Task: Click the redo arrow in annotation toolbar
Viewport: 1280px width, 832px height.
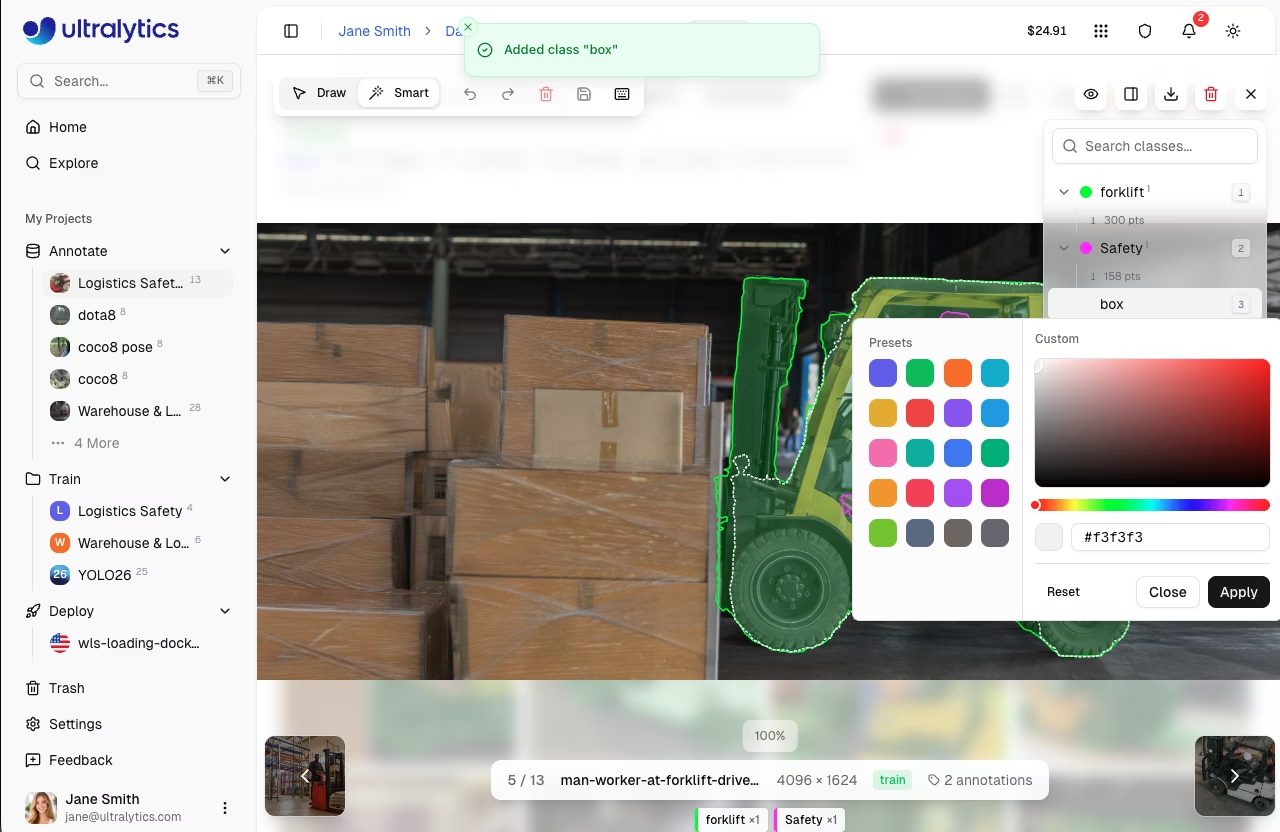Action: pos(508,94)
